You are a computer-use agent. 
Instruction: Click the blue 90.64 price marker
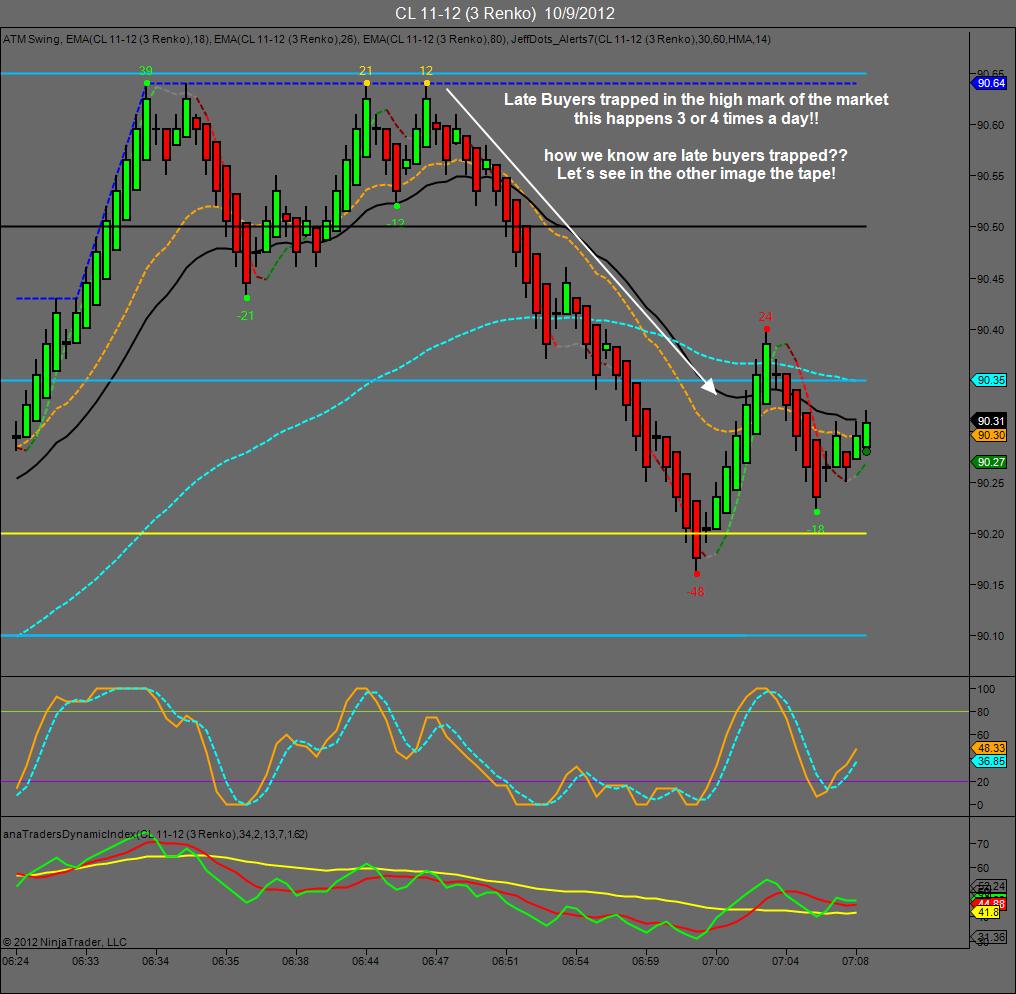[x=989, y=83]
